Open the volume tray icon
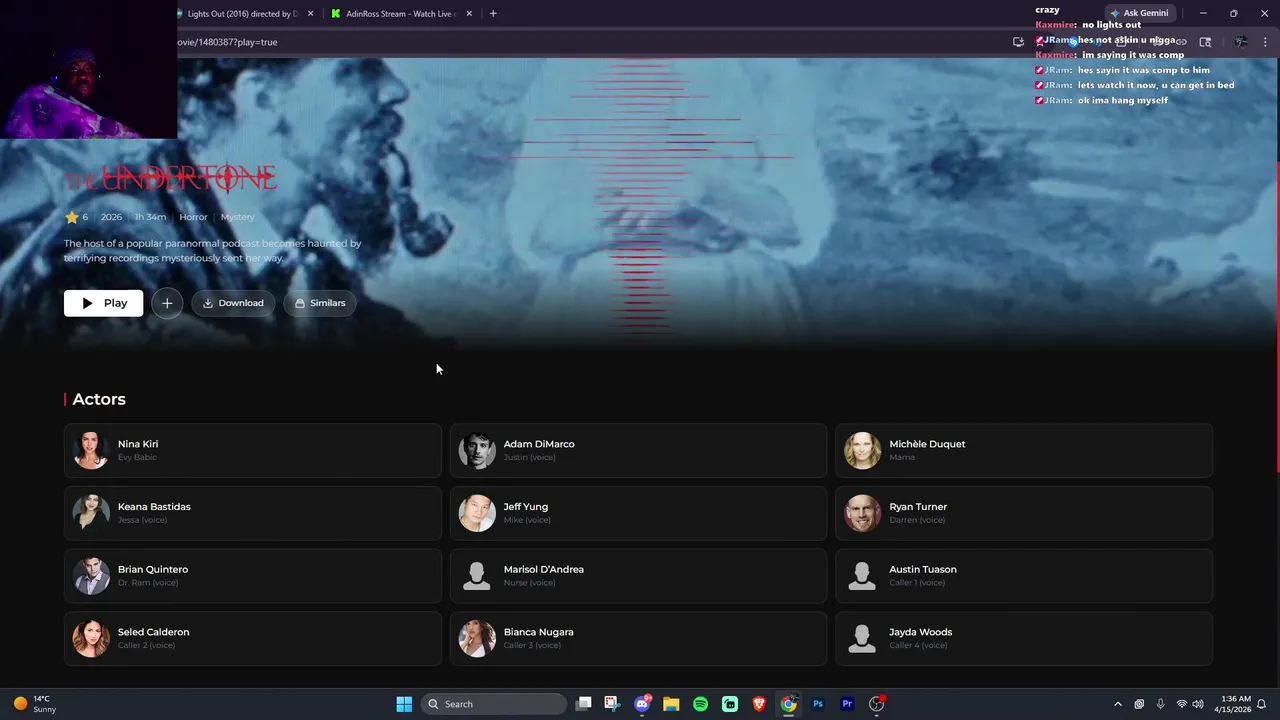The width and height of the screenshot is (1280, 720). 1198,704
